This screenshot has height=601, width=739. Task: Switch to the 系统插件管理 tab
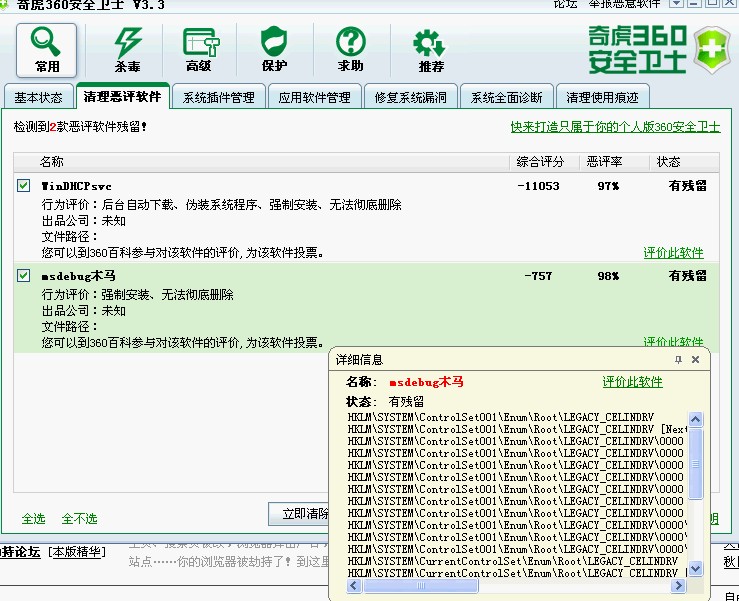pyautogui.click(x=219, y=98)
